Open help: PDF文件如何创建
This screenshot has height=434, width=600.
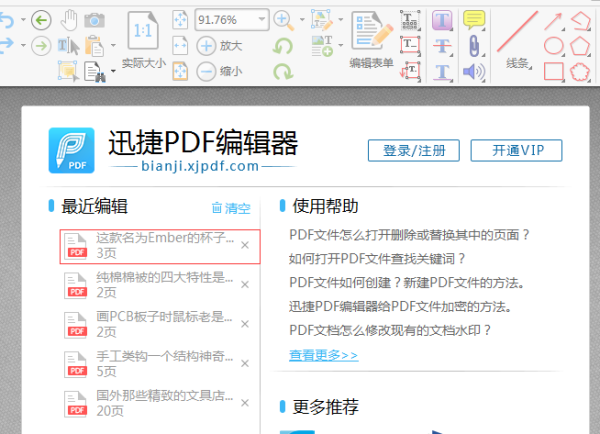pyautogui.click(x=406, y=283)
